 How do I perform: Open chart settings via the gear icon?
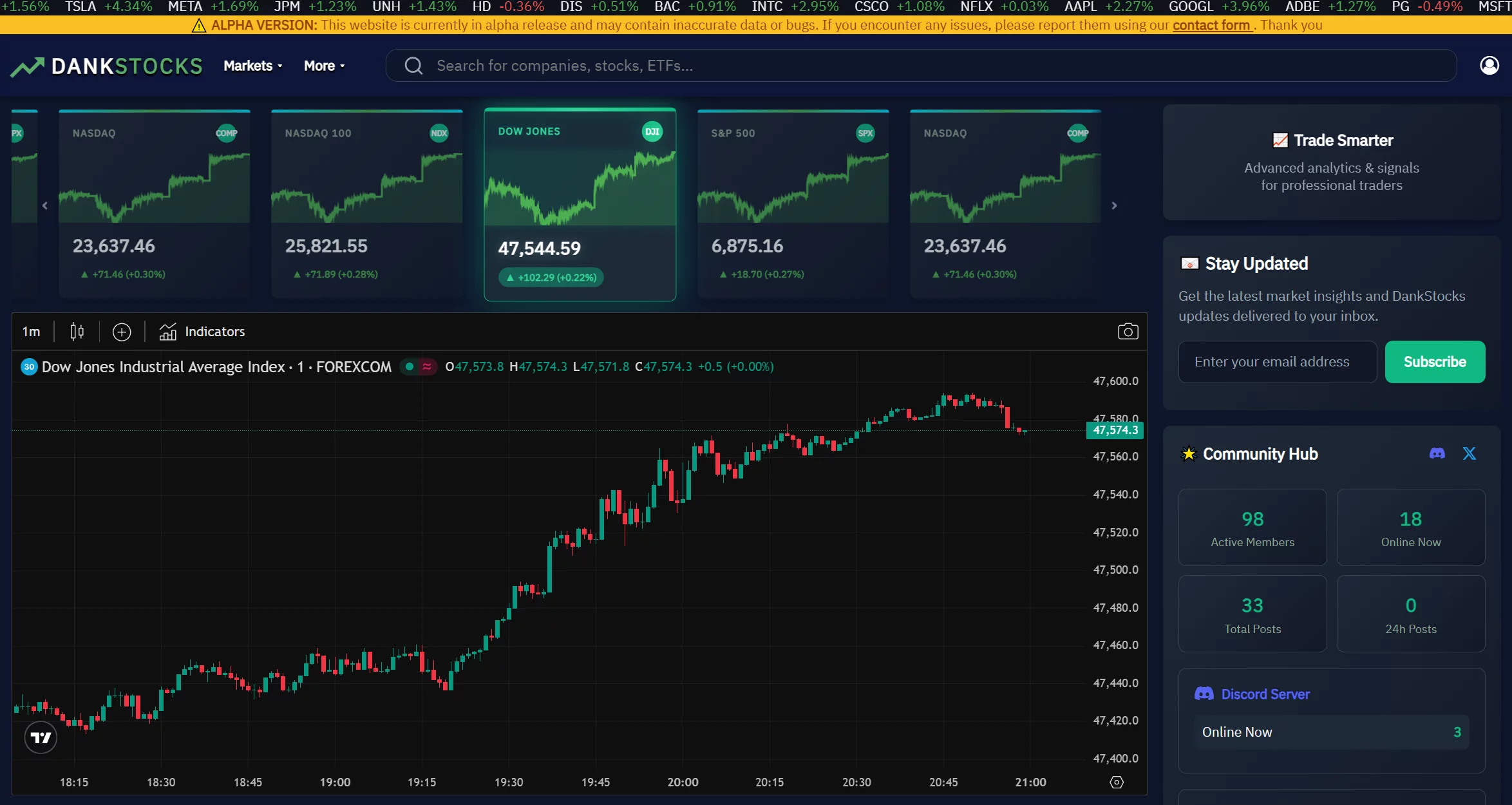1117,782
